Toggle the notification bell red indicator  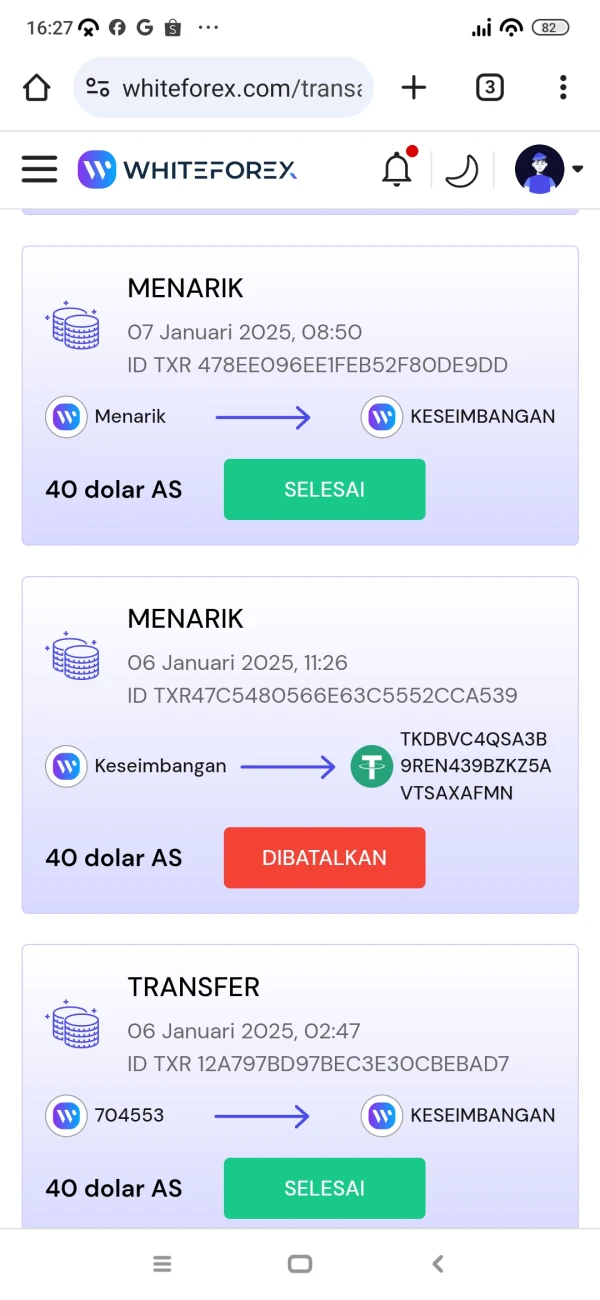(412, 152)
